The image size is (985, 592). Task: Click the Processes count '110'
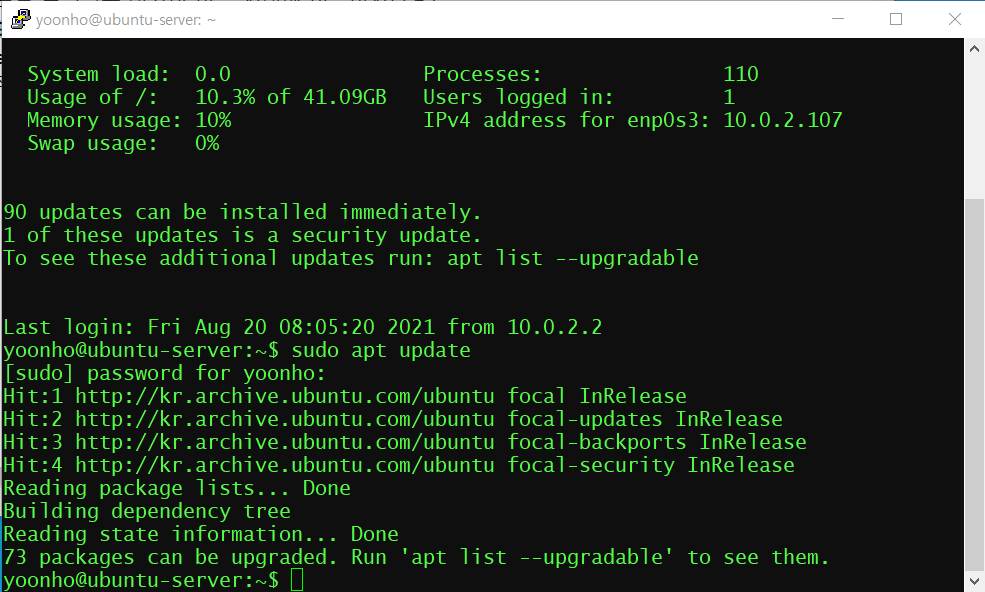coord(741,74)
